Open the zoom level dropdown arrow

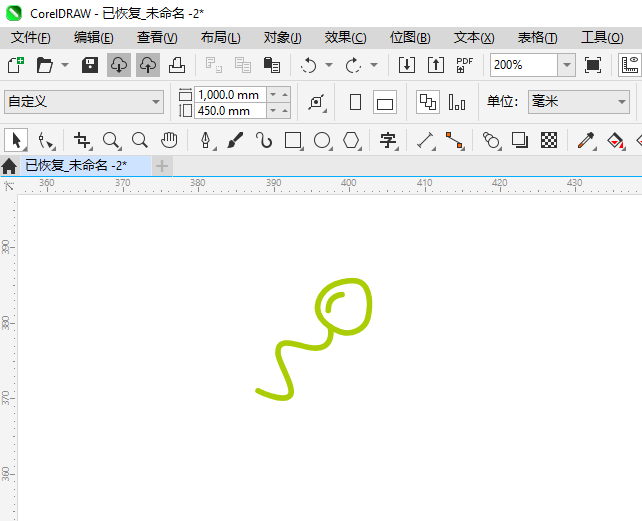(567, 65)
